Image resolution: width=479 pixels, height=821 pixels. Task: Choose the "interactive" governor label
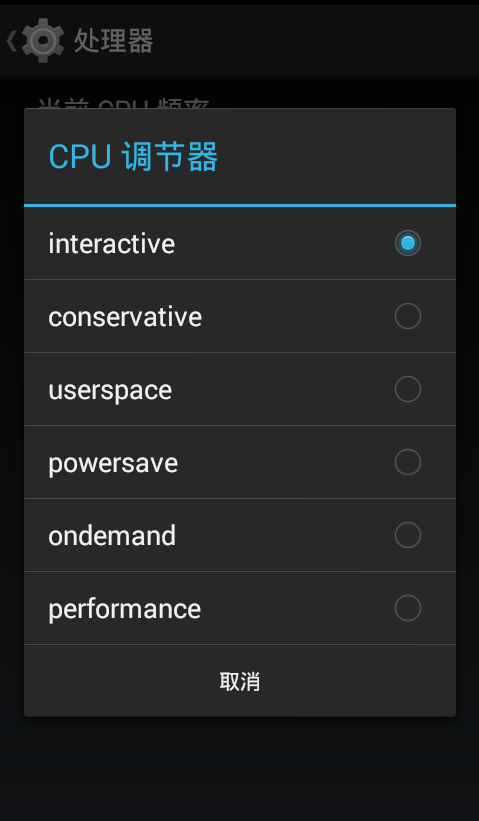pos(112,243)
